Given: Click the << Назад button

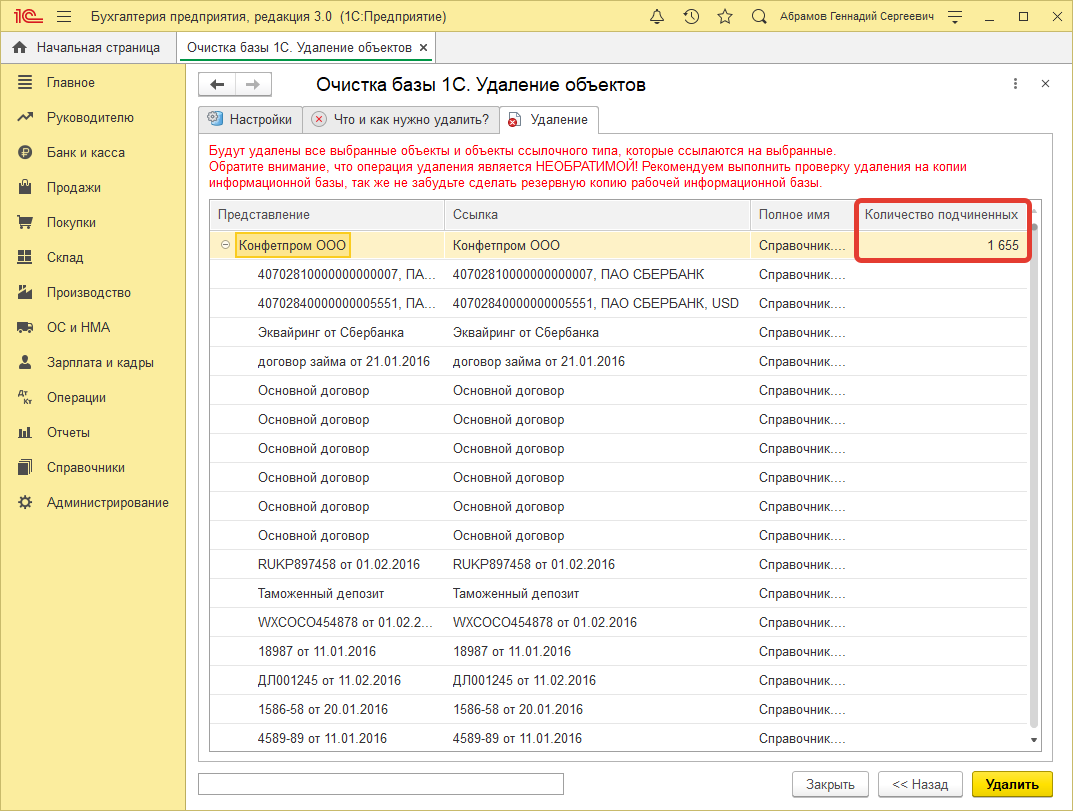Looking at the screenshot, I should (x=920, y=784).
